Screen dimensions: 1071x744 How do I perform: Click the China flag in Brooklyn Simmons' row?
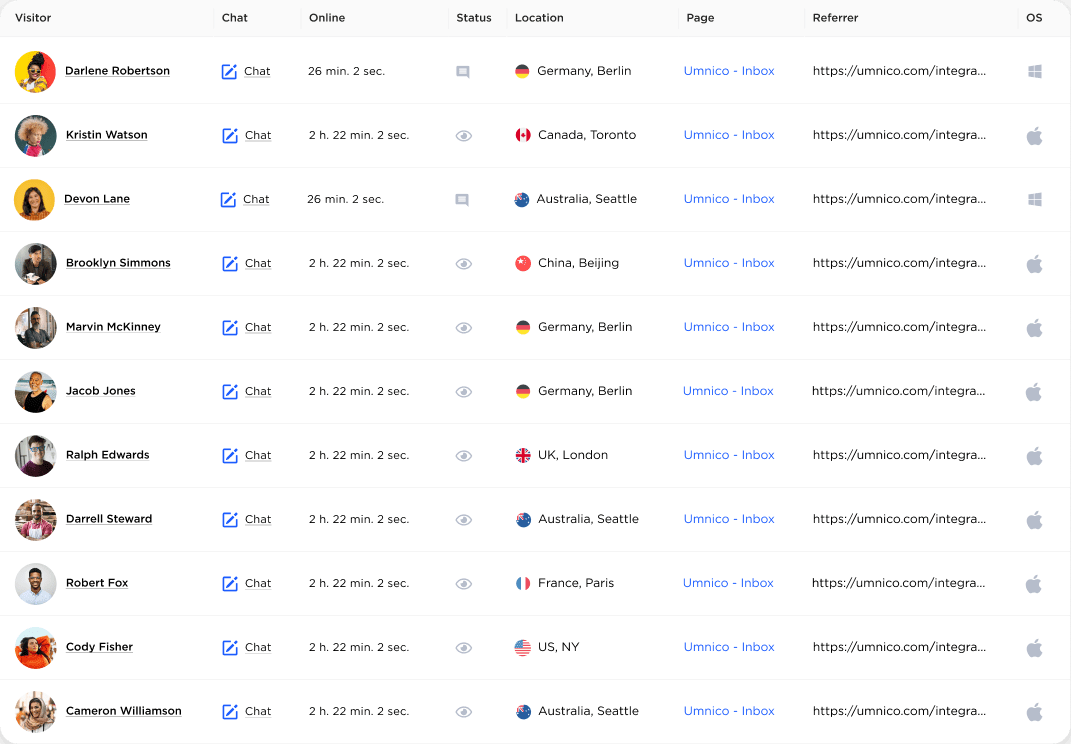click(521, 263)
